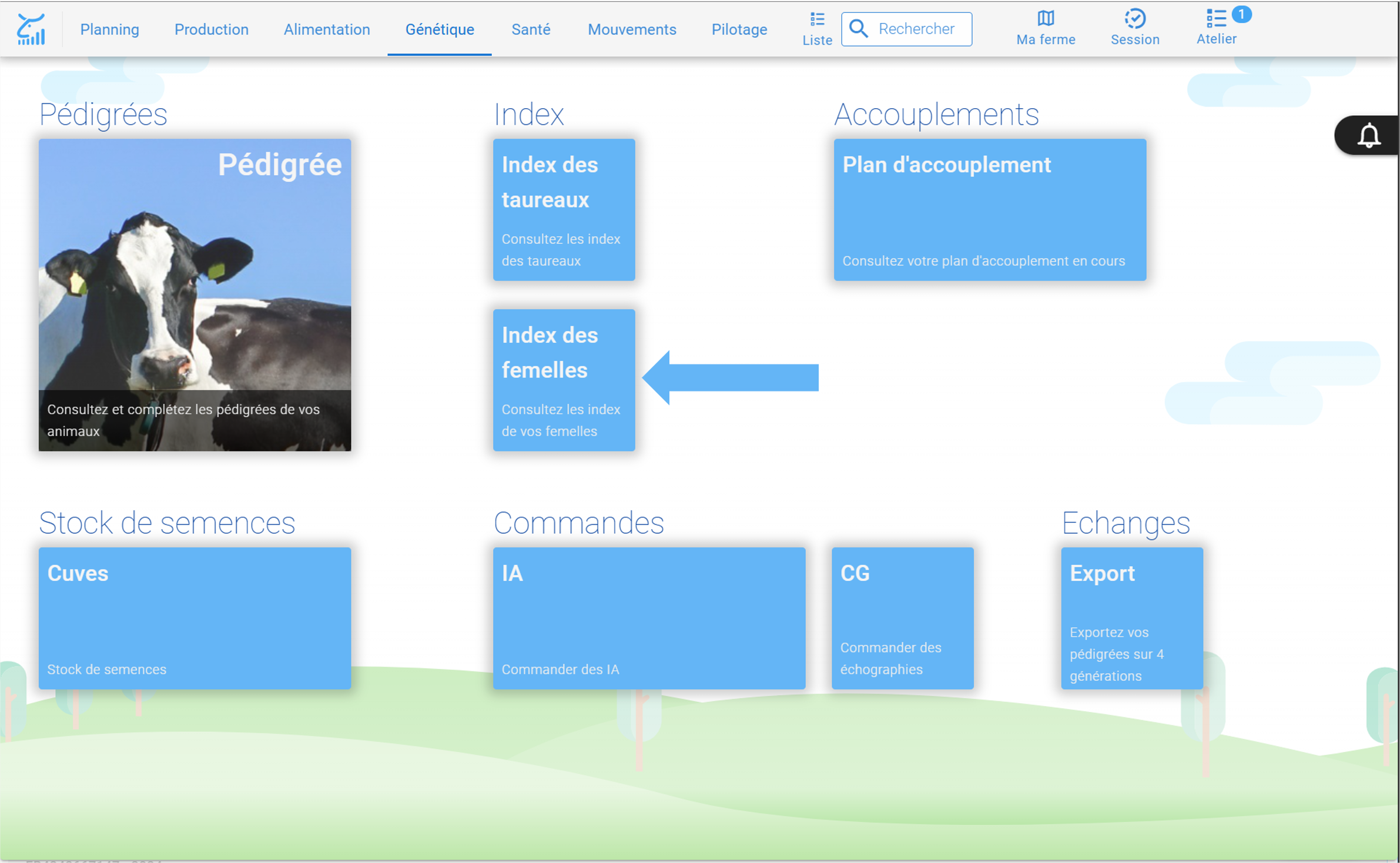Open the Pédigrée cow photo tile
Image resolution: width=1400 pixels, height=863 pixels.
pos(195,295)
